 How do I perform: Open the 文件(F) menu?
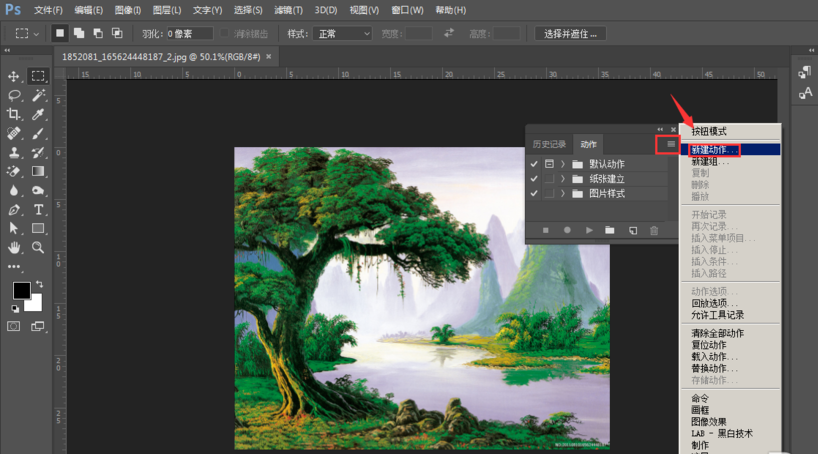click(48, 10)
